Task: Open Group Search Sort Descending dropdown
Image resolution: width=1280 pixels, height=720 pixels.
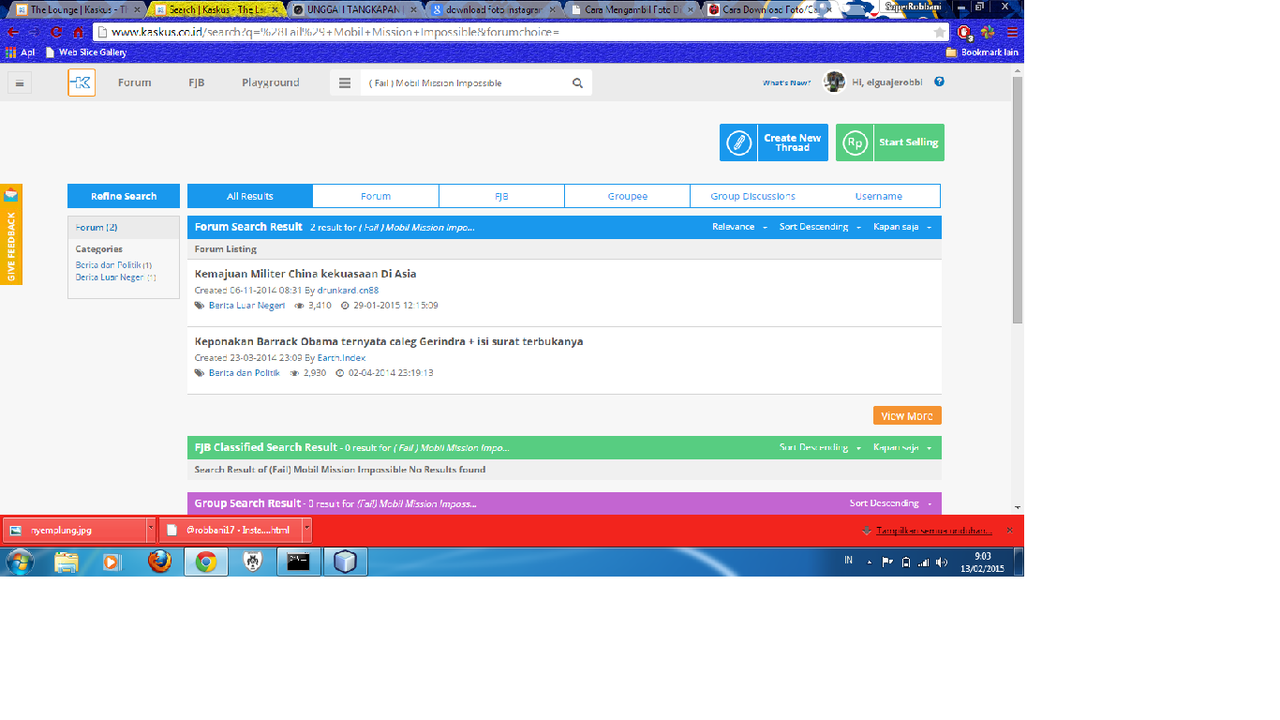Action: coord(891,503)
